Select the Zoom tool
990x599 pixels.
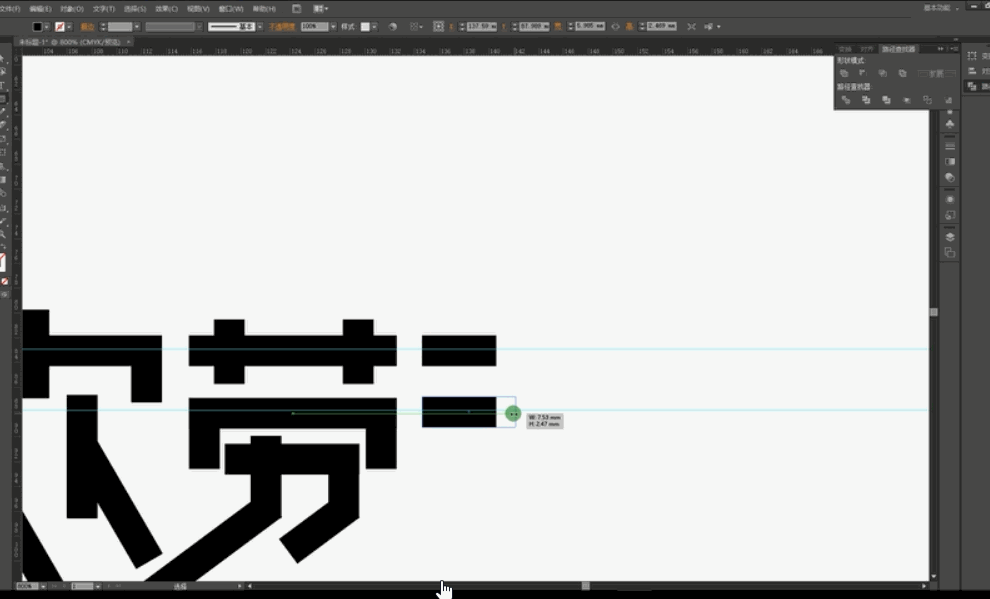3,234
